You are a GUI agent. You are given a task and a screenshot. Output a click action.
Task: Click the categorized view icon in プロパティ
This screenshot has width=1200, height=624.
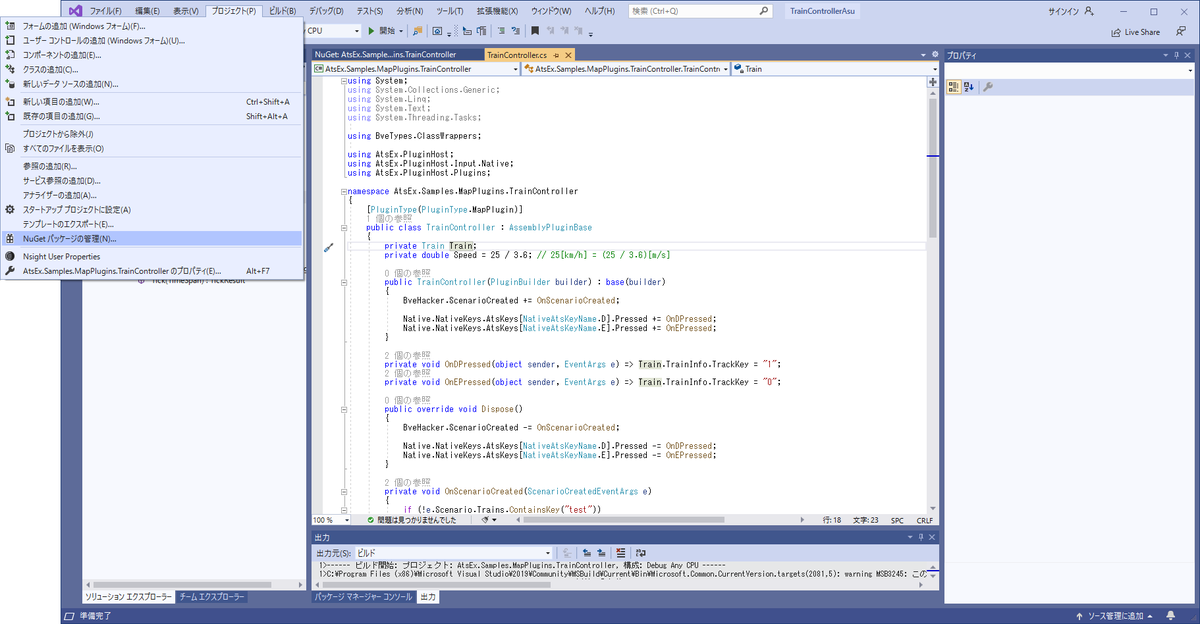point(954,87)
